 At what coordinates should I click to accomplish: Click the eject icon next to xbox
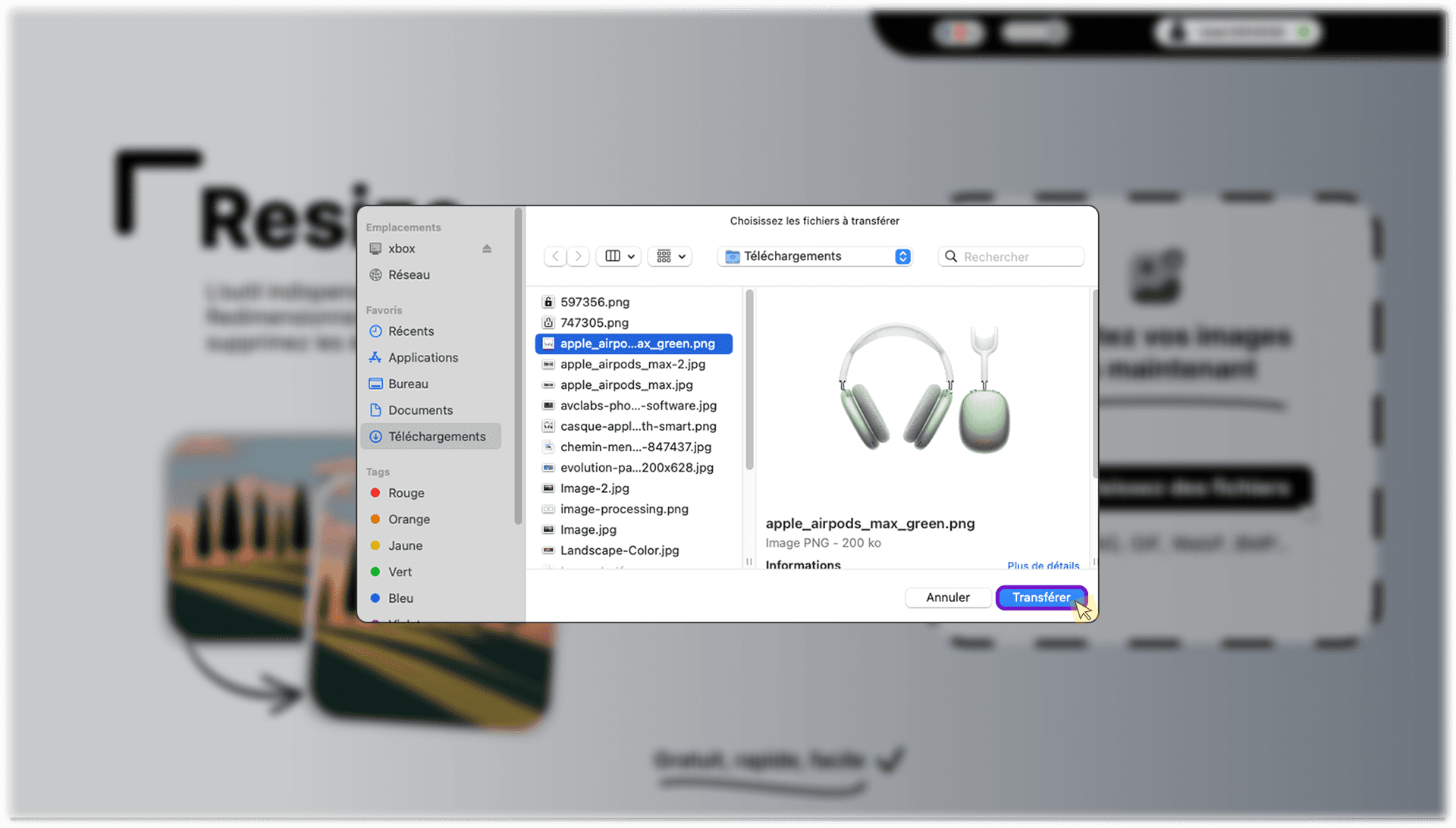point(487,249)
